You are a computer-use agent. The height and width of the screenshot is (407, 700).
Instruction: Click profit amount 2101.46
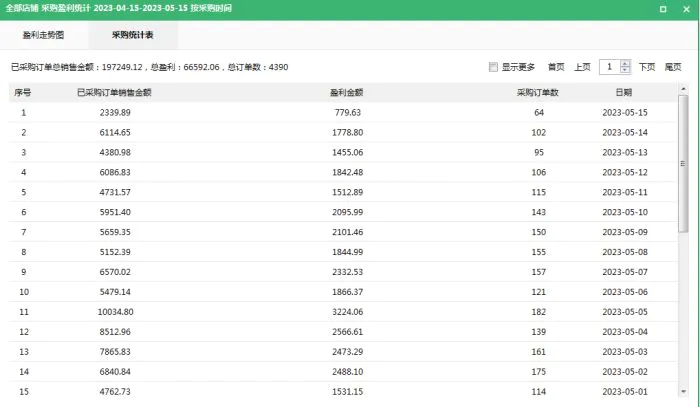point(348,232)
